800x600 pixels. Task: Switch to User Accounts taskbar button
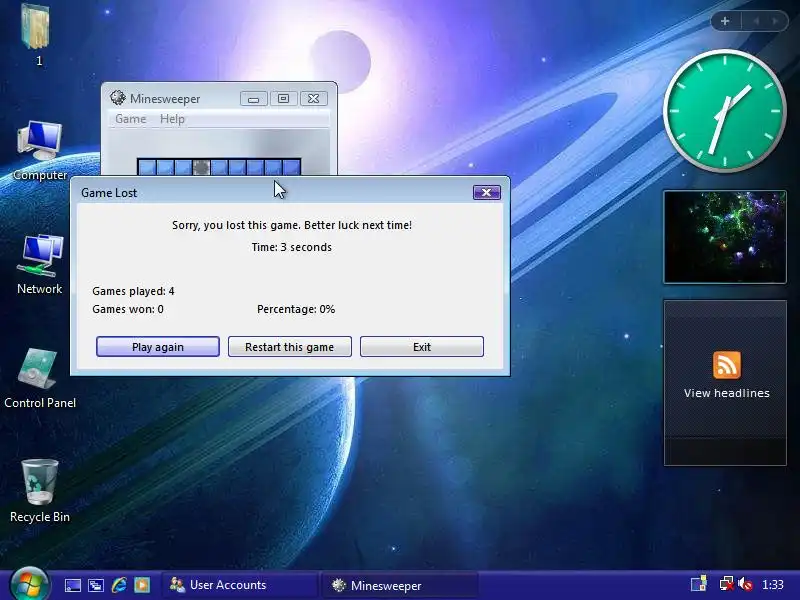(x=240, y=585)
